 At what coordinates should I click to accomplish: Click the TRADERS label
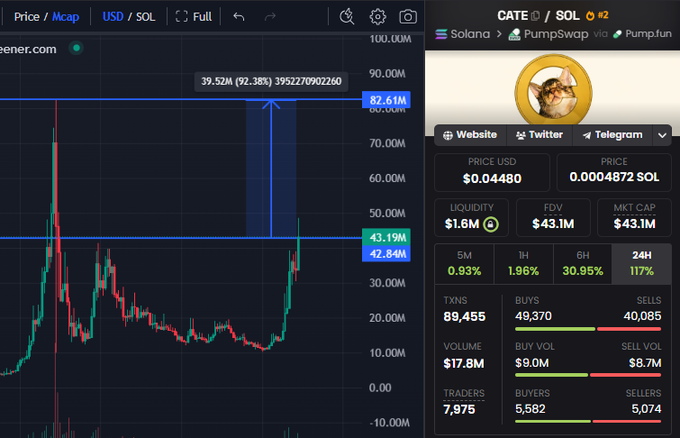coord(464,393)
